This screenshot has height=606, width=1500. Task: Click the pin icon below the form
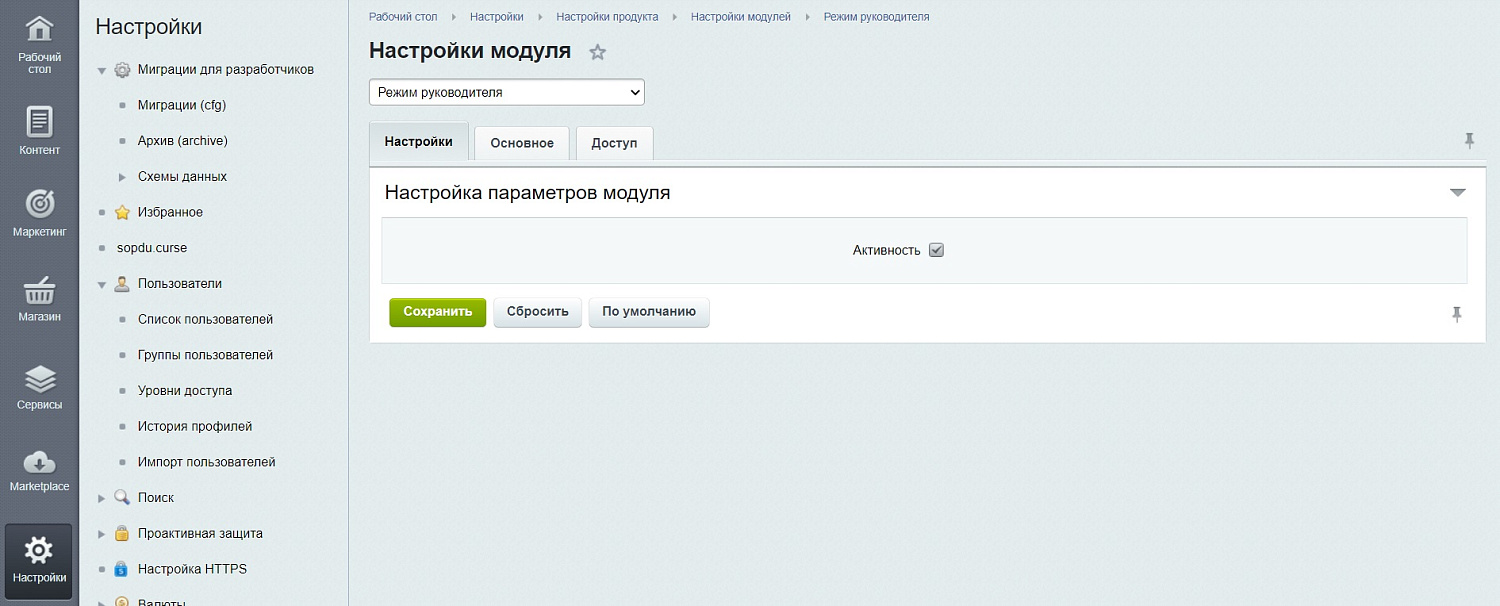tap(1459, 314)
